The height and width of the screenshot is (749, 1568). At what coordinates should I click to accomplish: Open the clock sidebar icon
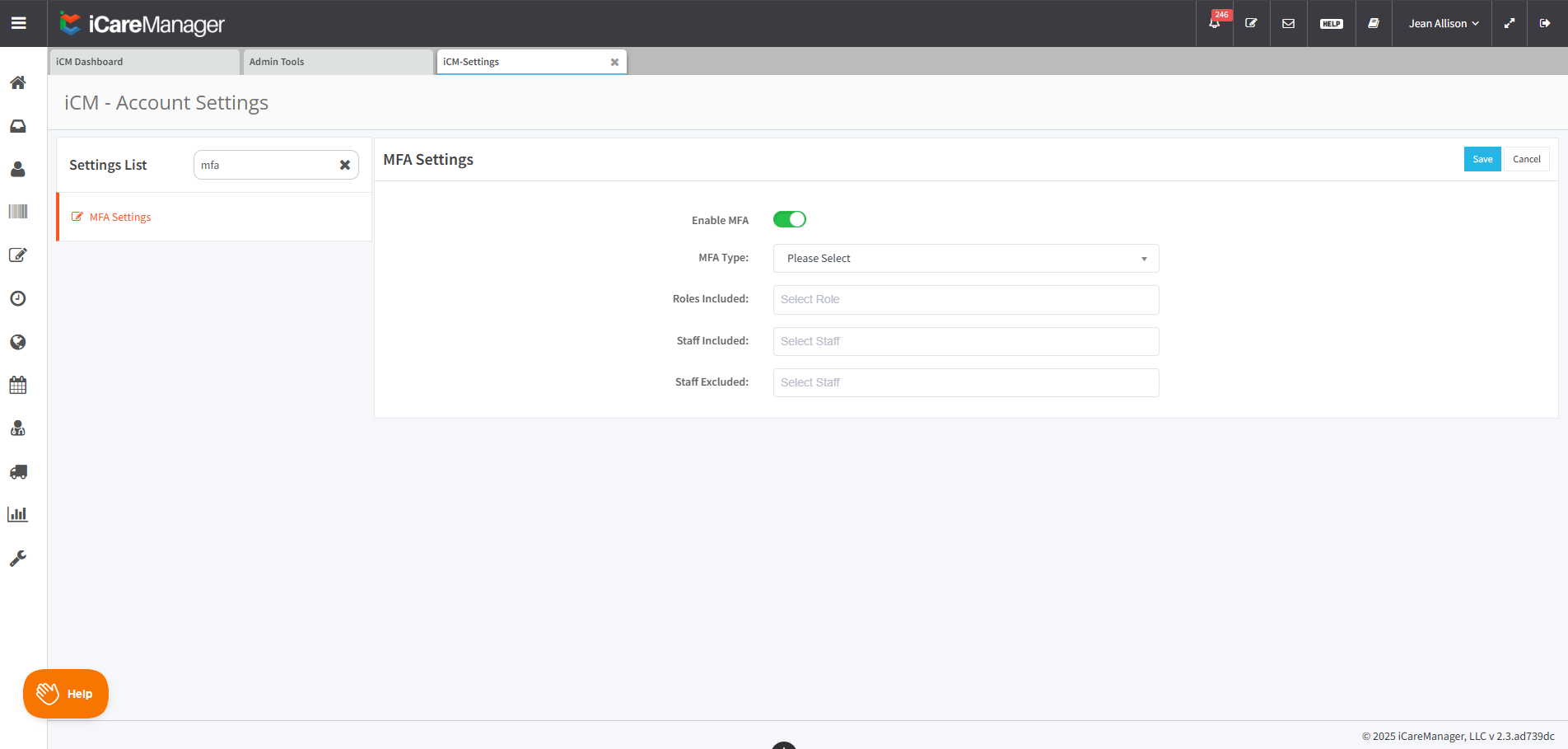18,298
